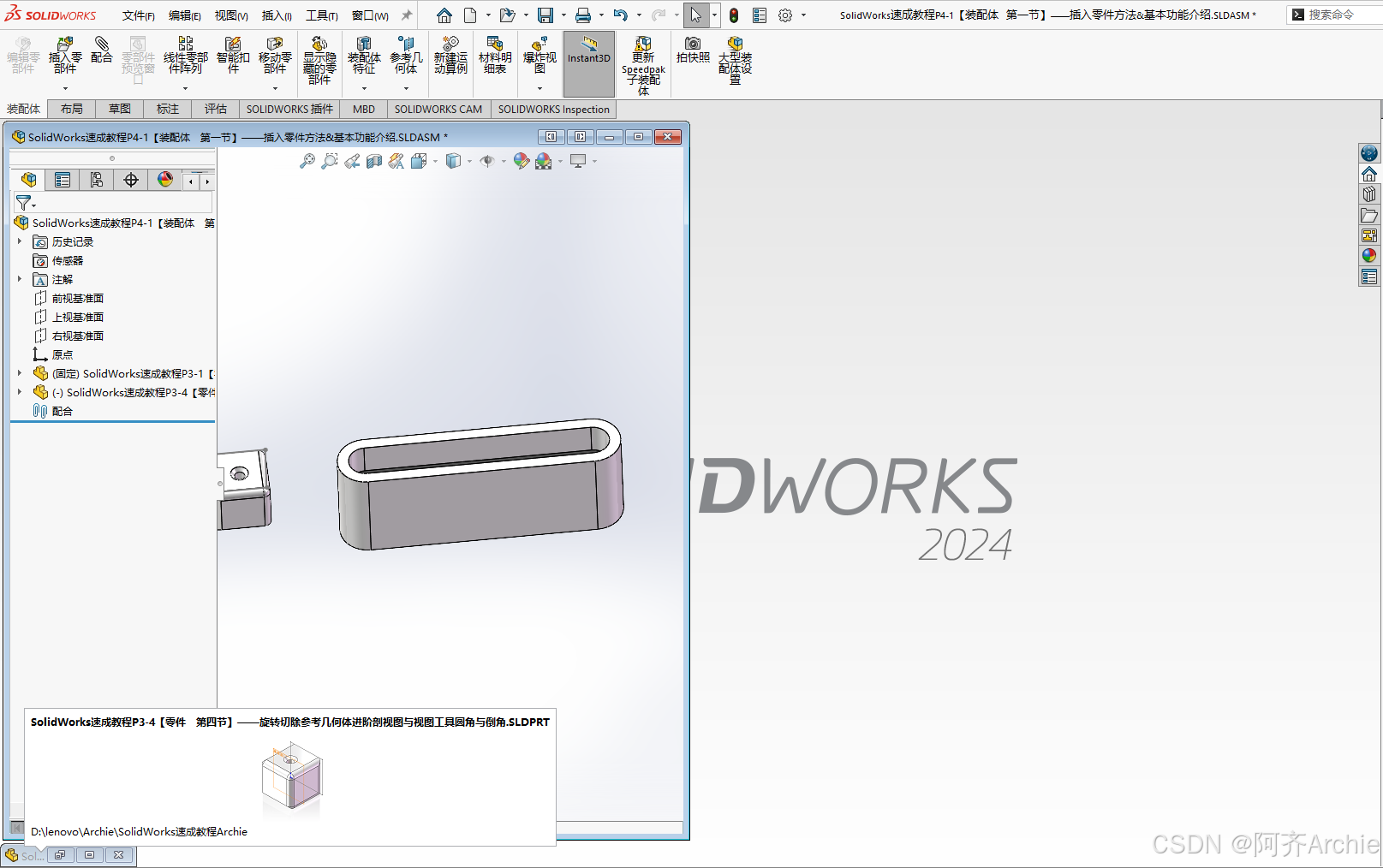Image resolution: width=1383 pixels, height=868 pixels.
Task: Click the rebuild traffic light icon
Action: coord(734,15)
